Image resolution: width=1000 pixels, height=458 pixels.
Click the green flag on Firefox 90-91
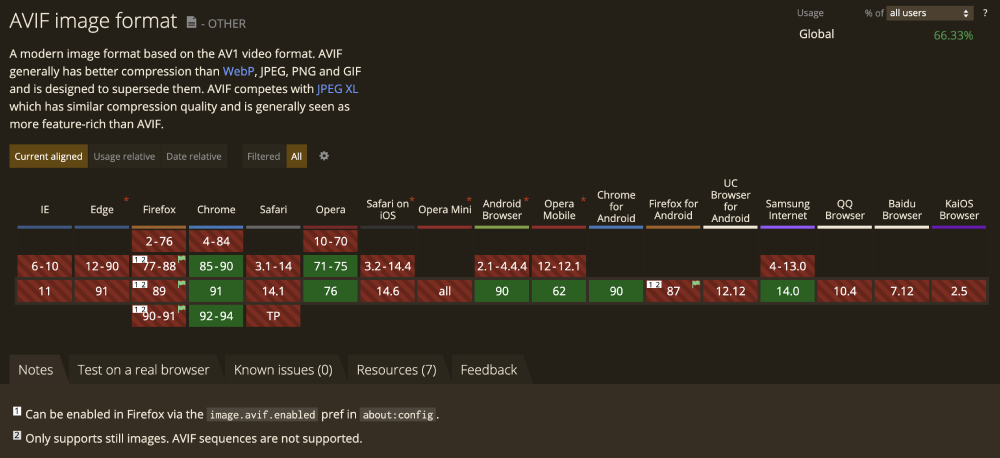(x=181, y=309)
